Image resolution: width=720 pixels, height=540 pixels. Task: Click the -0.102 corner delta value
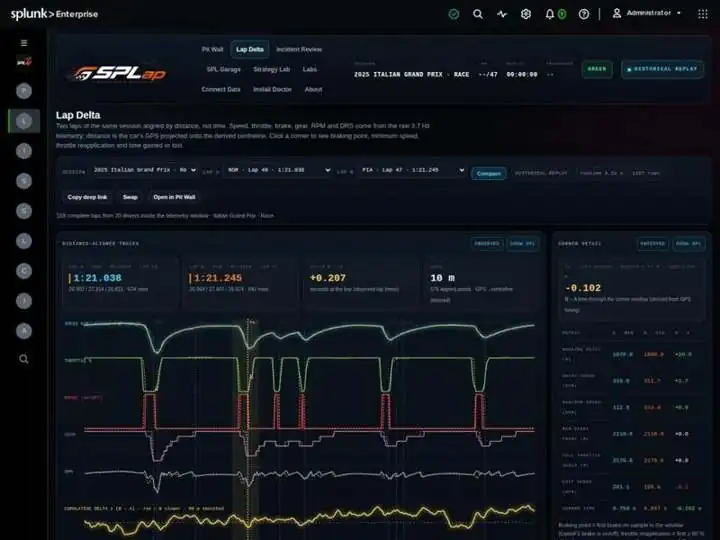[583, 288]
